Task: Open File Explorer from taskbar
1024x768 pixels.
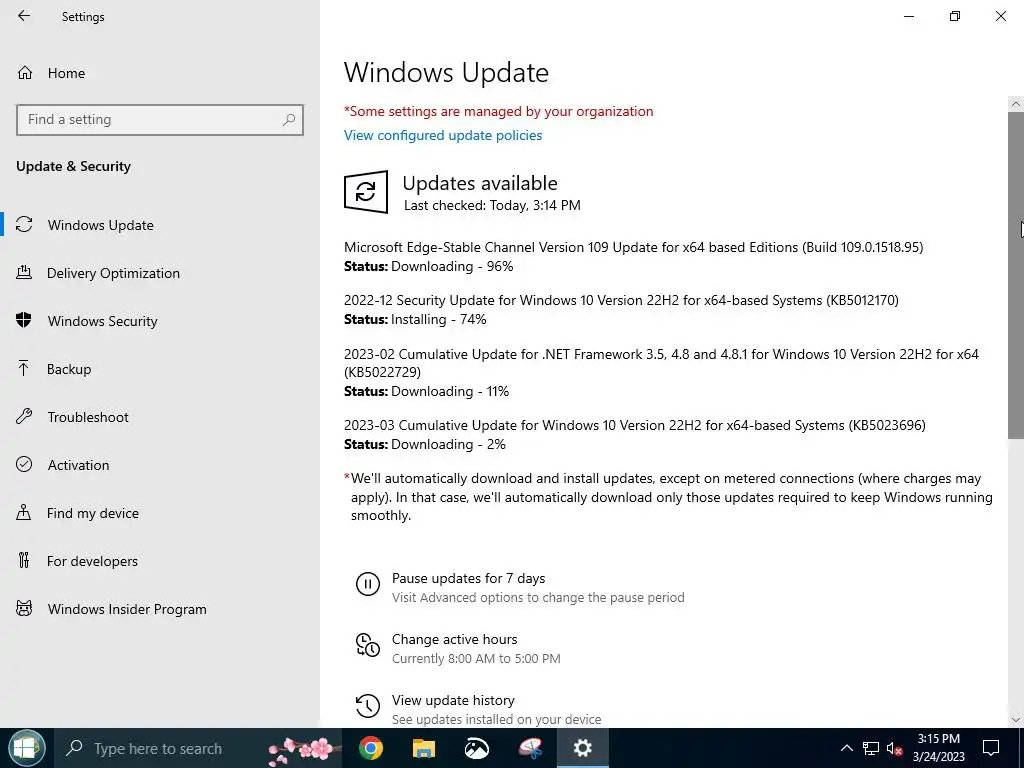Action: [x=424, y=748]
